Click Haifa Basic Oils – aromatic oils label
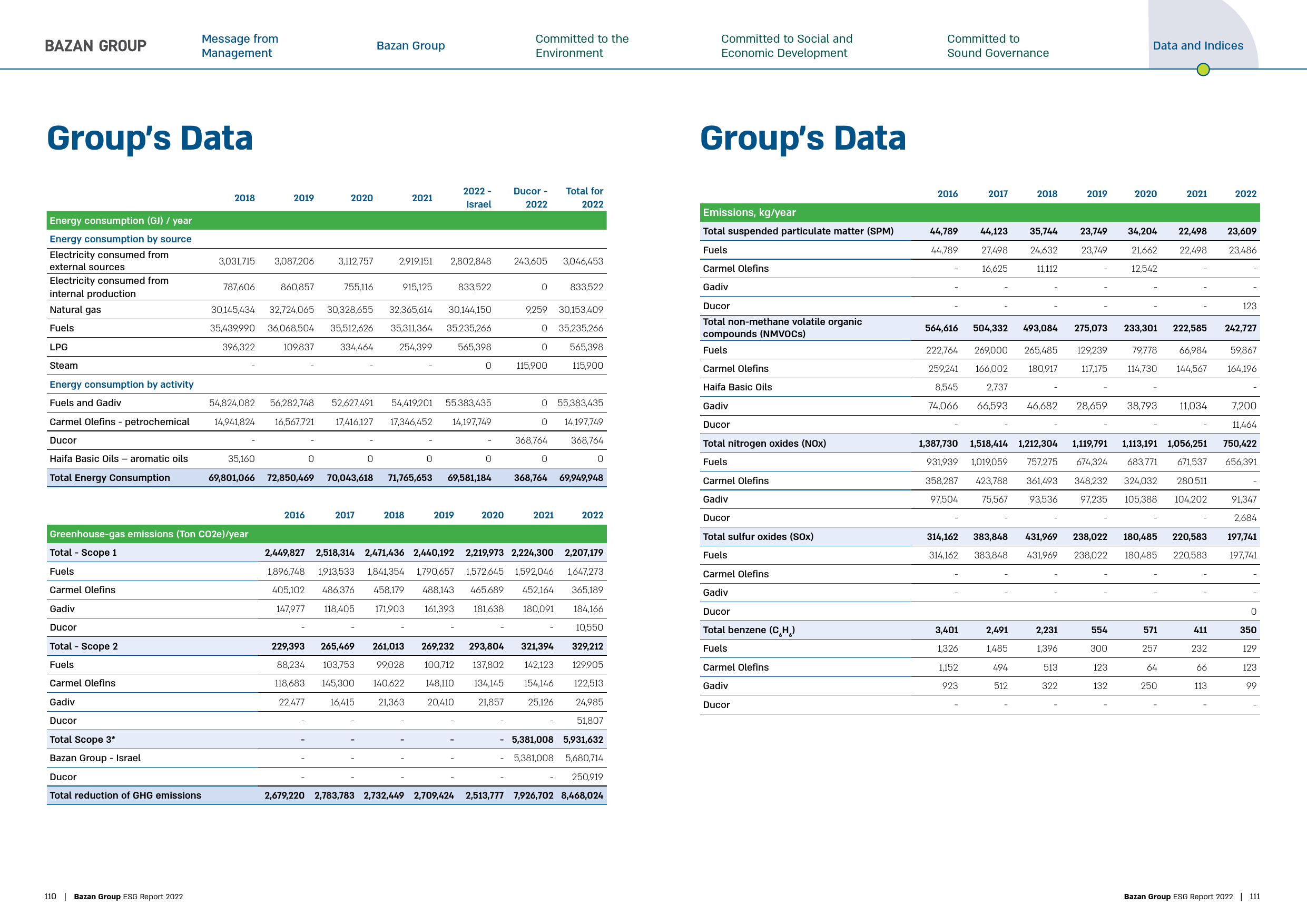The width and height of the screenshot is (1307, 924). pyautogui.click(x=119, y=459)
